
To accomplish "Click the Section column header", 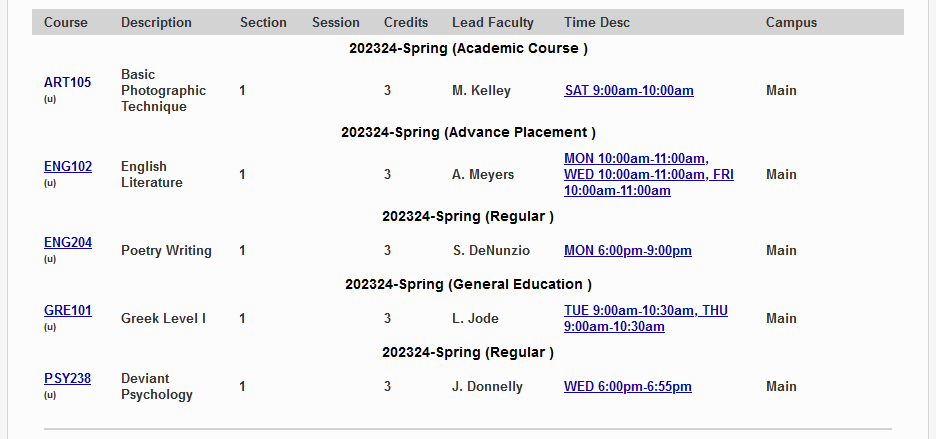I will pos(263,22).
